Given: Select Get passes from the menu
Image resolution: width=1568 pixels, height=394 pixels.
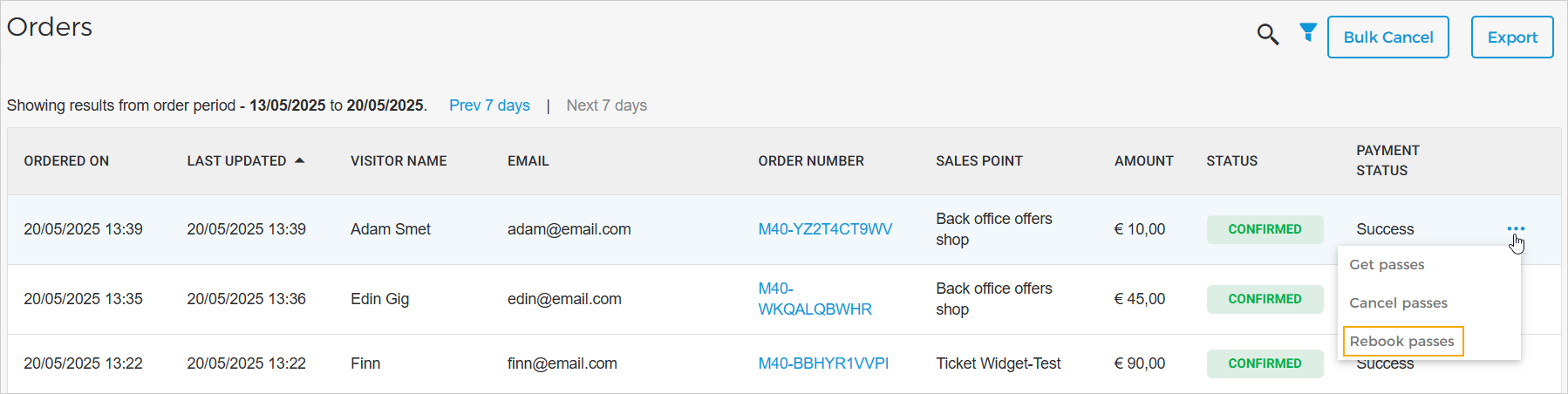Looking at the screenshot, I should coord(1387,265).
